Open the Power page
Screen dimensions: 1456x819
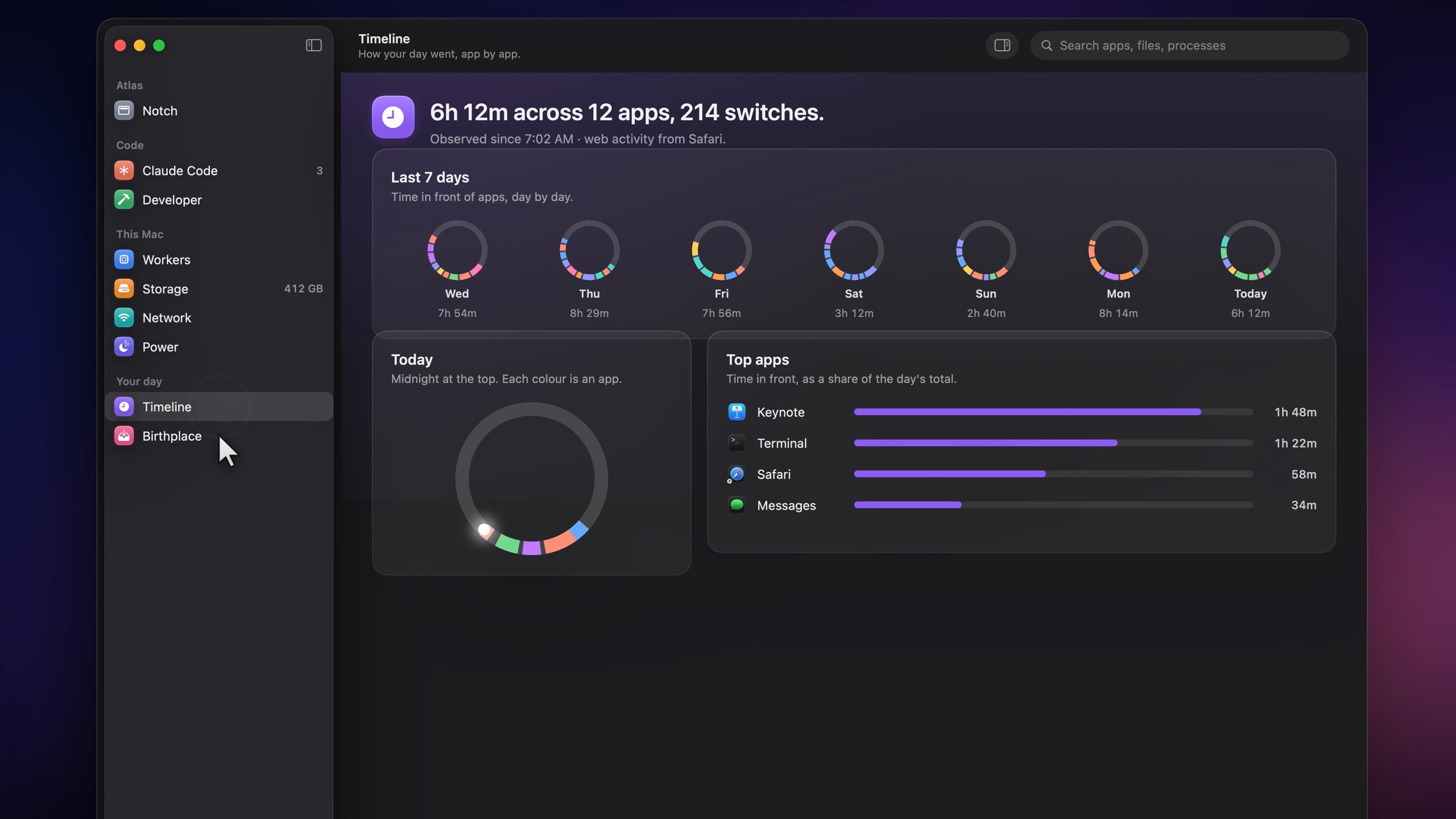tap(219, 346)
